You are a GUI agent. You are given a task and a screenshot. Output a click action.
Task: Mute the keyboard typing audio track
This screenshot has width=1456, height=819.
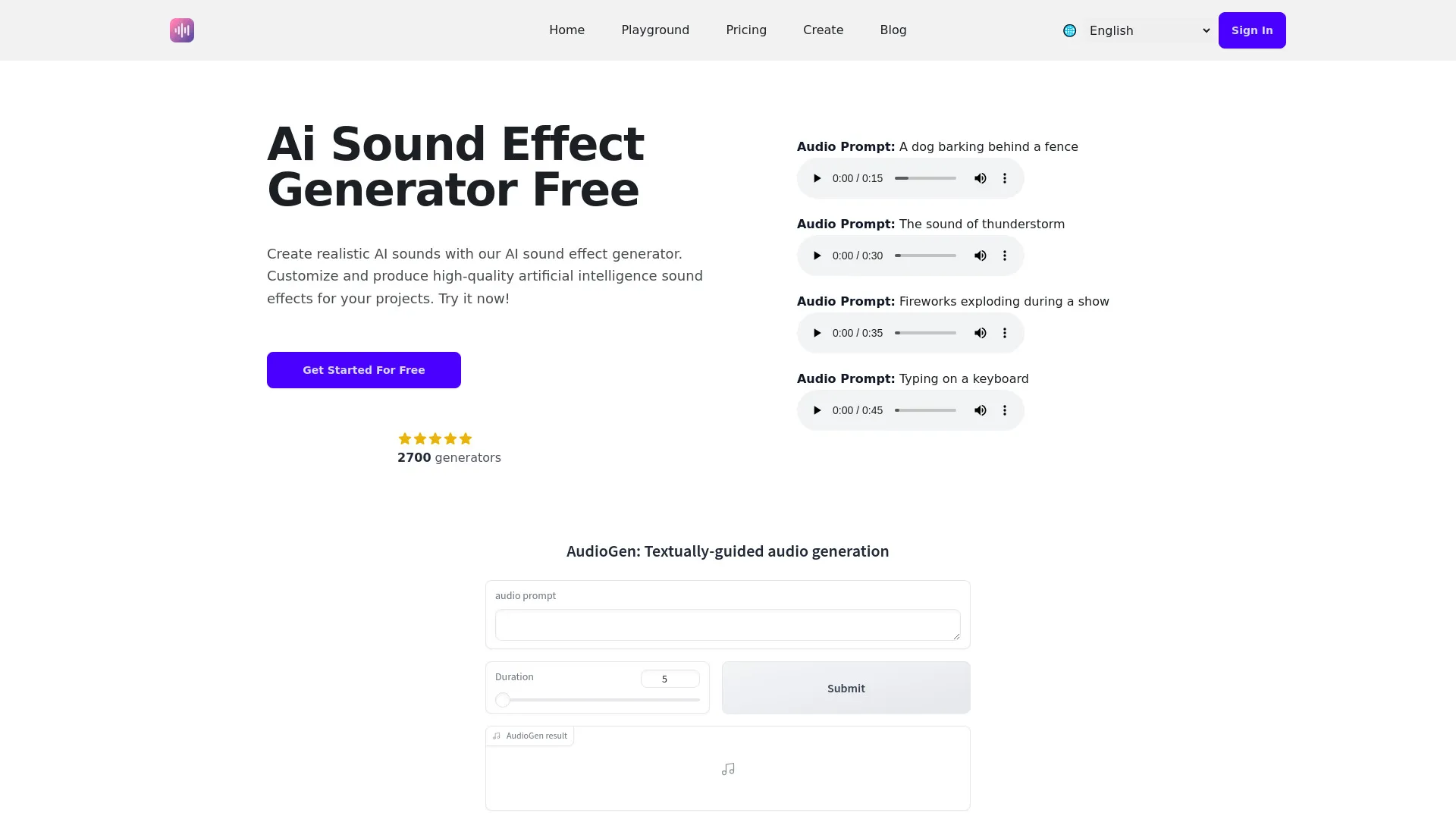[980, 410]
